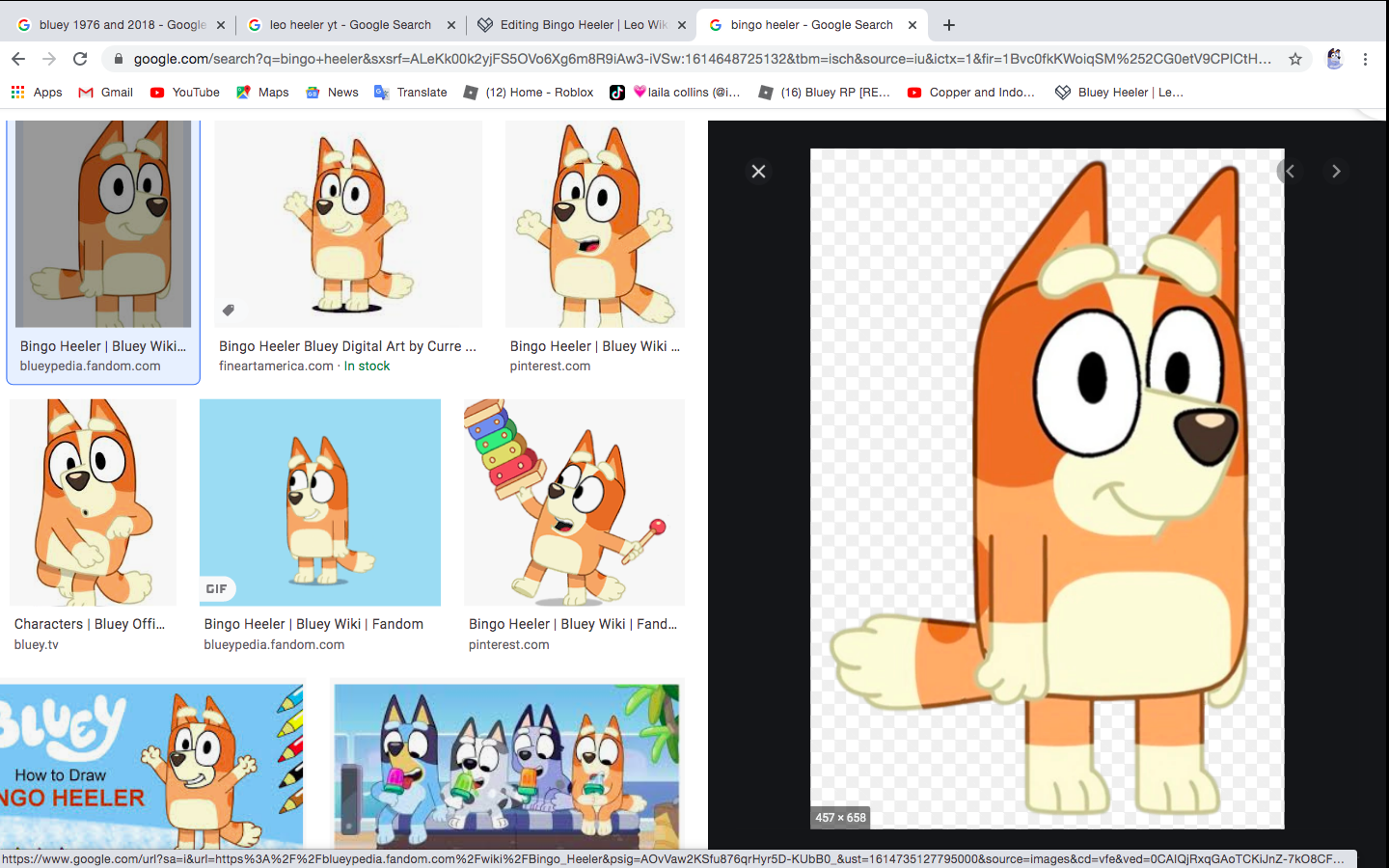
Task: Close the image preview panel
Action: 759,172
